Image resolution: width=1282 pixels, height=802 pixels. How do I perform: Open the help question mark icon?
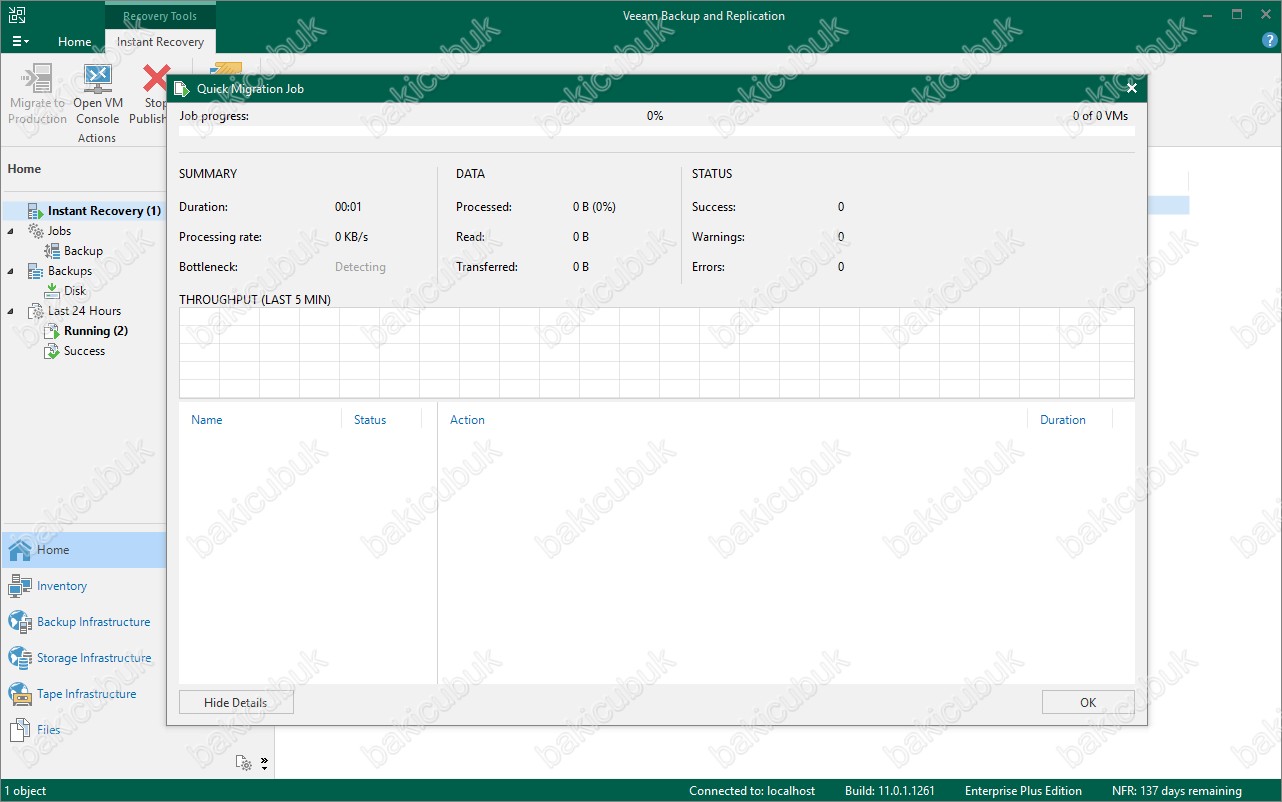[1270, 42]
